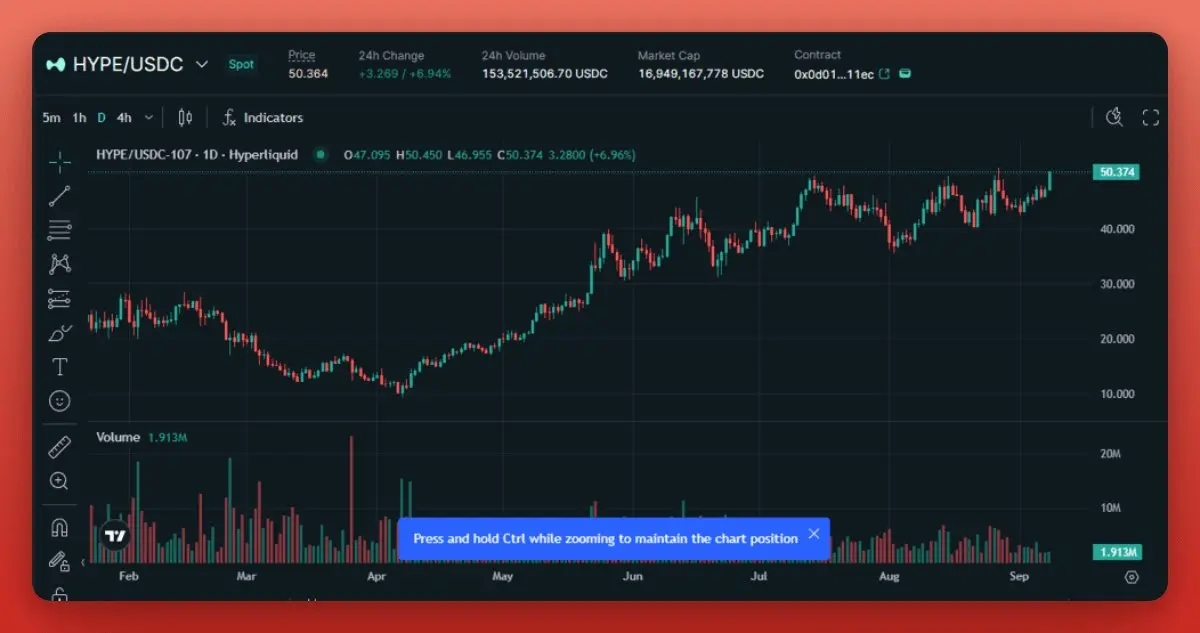Select the trend line drawing tool

click(x=60, y=196)
